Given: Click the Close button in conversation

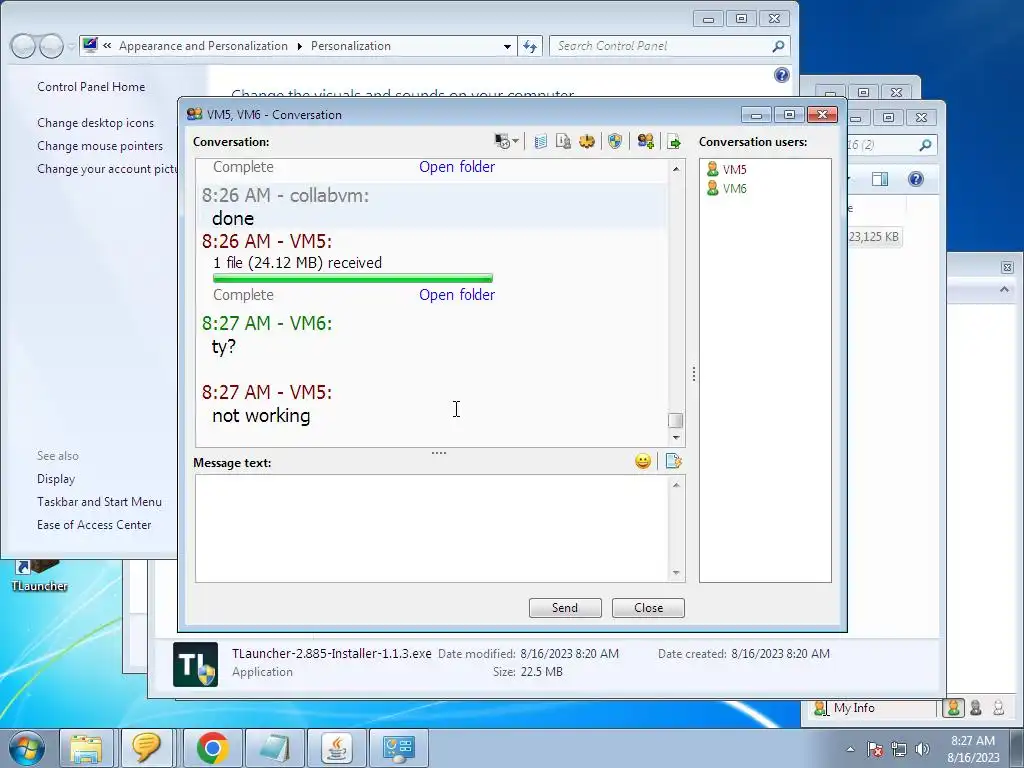Looking at the screenshot, I should click(x=648, y=607).
